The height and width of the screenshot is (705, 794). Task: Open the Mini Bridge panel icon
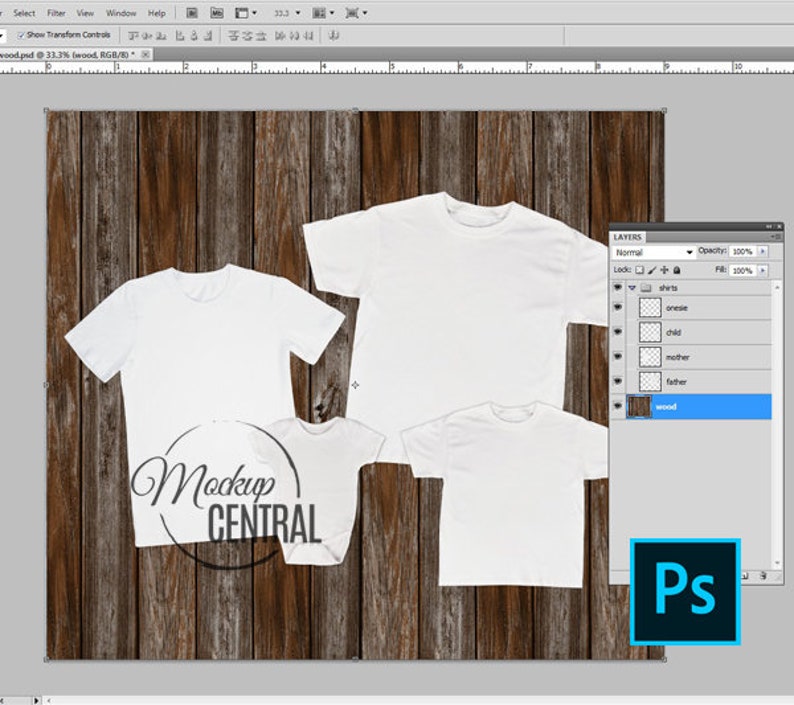pos(217,13)
